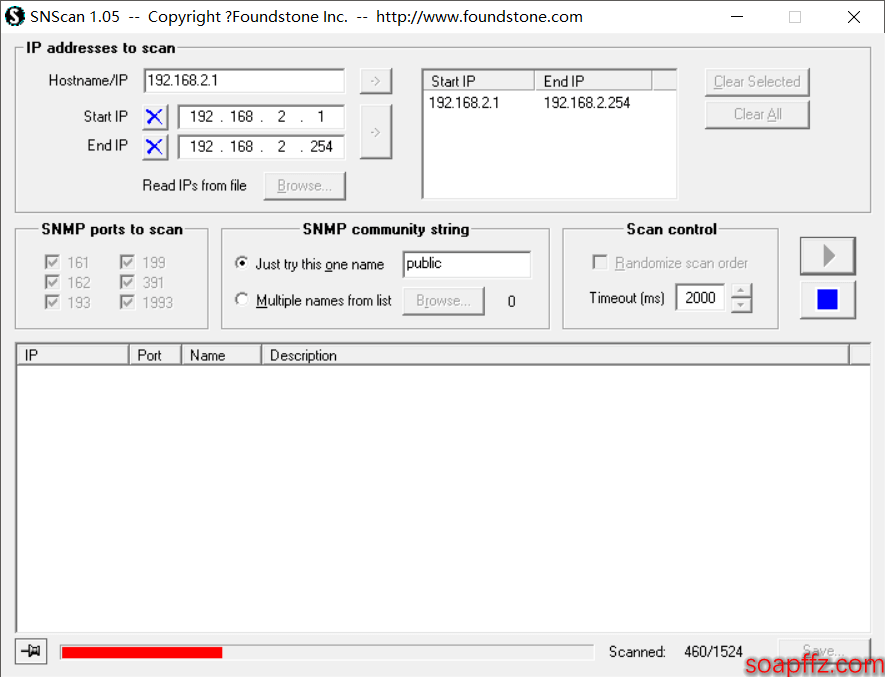Clear the End IP field with X button
Screen dimensions: 885x677
[155, 147]
